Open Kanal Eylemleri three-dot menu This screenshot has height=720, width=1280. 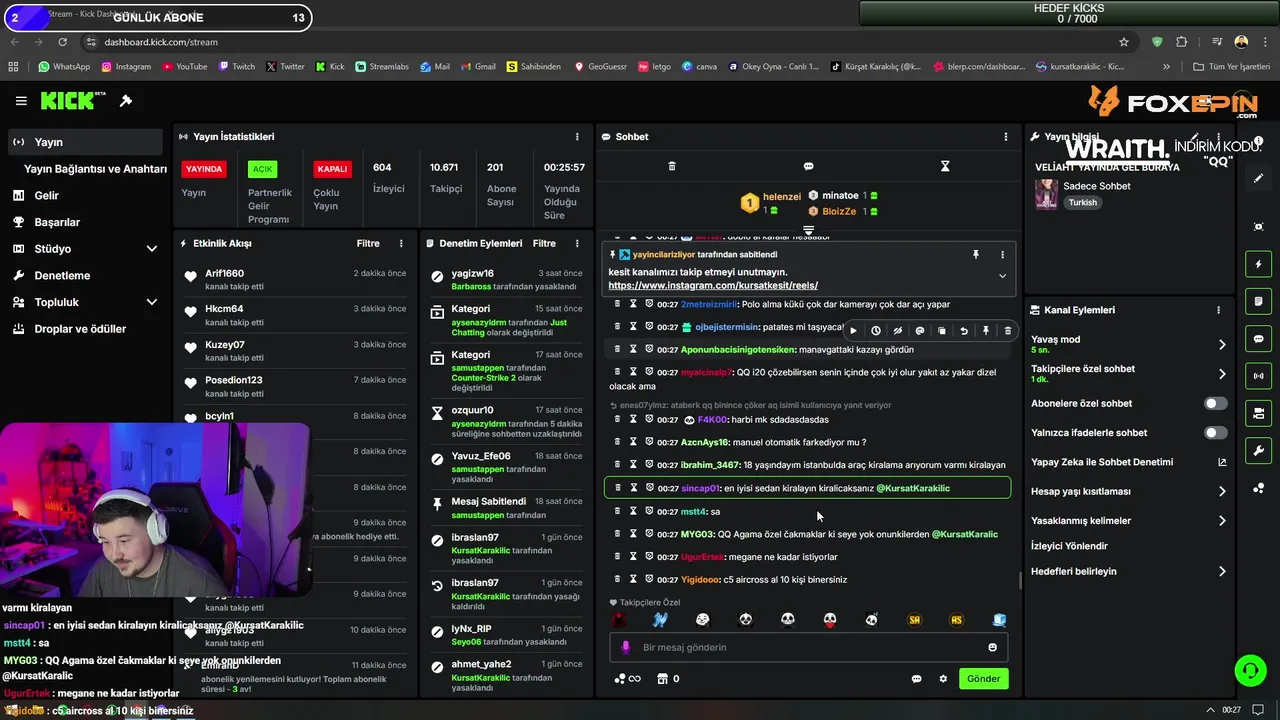coord(1218,310)
